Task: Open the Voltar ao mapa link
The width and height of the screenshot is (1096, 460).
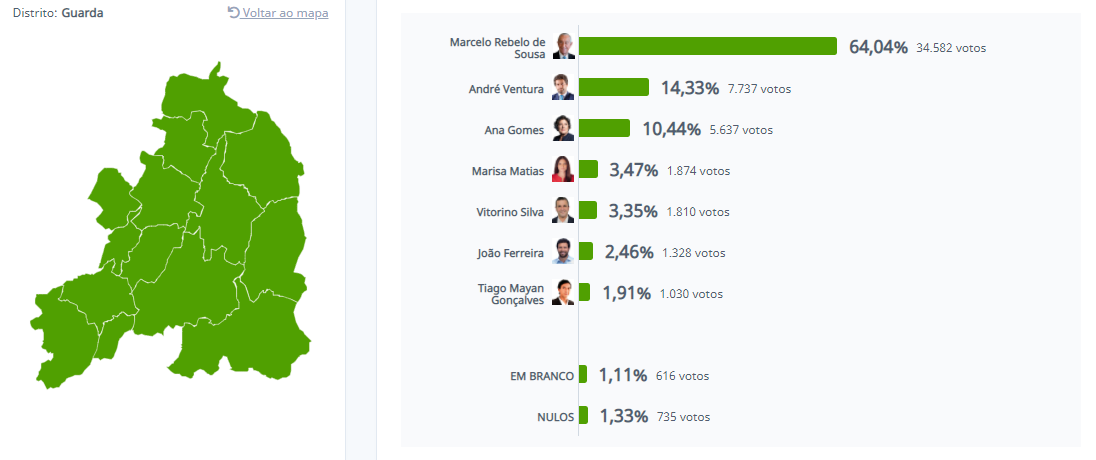Action: pos(285,13)
